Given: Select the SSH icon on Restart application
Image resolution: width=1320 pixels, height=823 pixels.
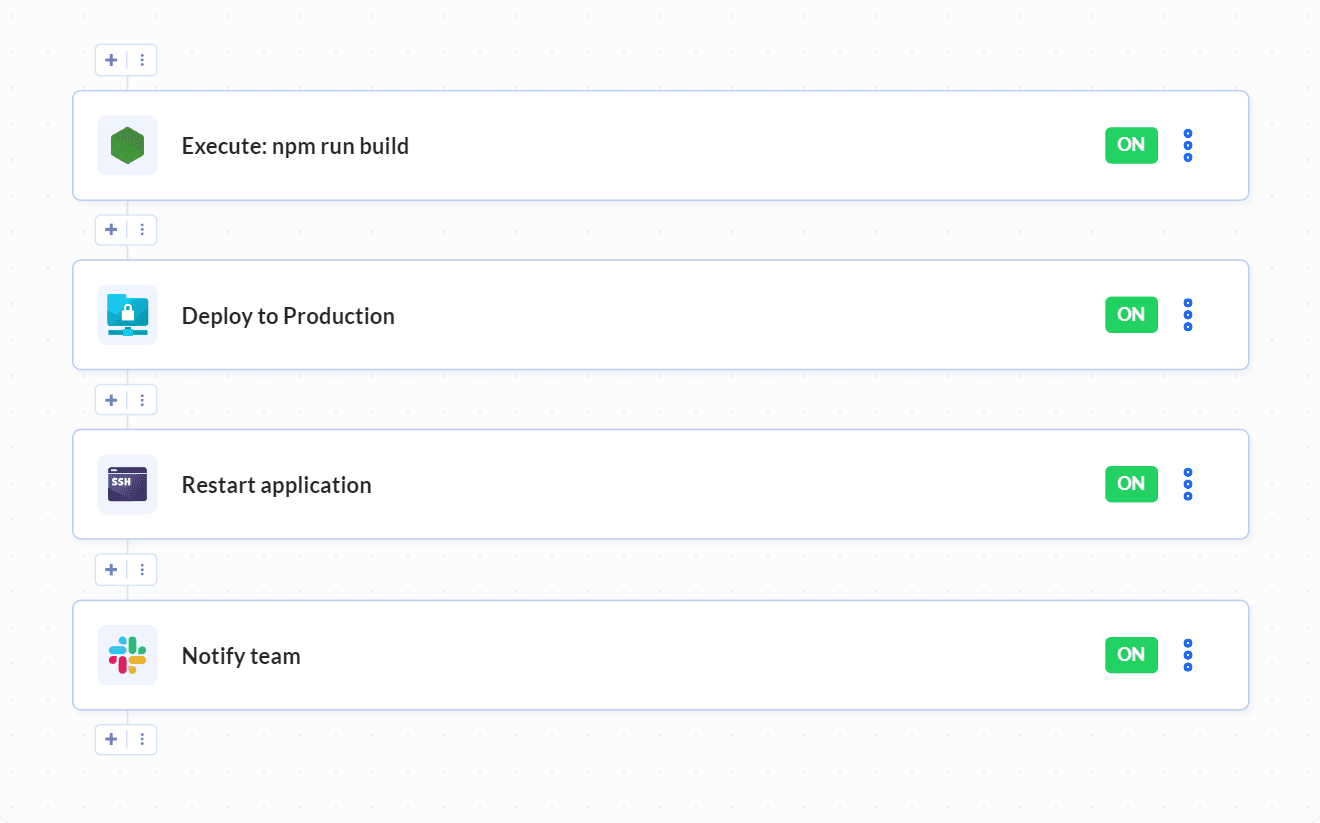Looking at the screenshot, I should tap(127, 484).
